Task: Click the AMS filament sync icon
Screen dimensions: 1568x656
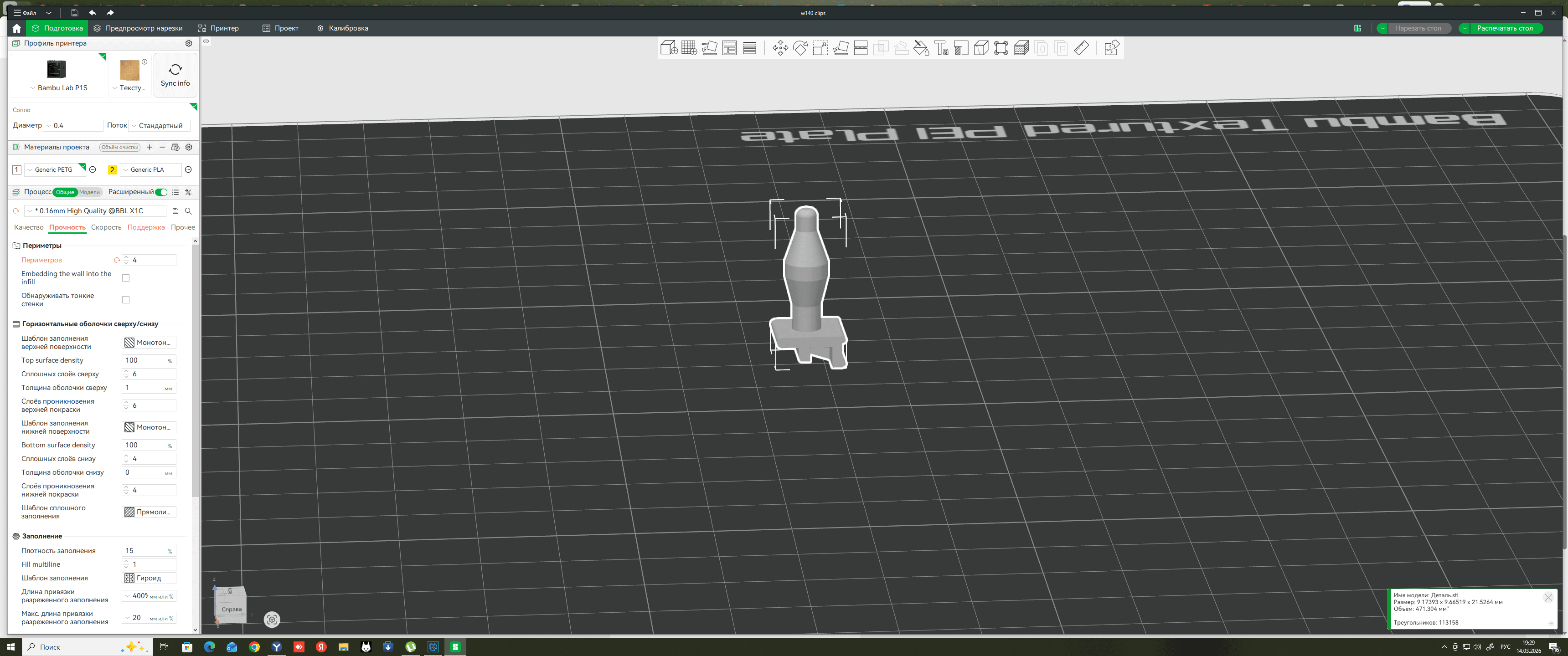Action: point(175,147)
